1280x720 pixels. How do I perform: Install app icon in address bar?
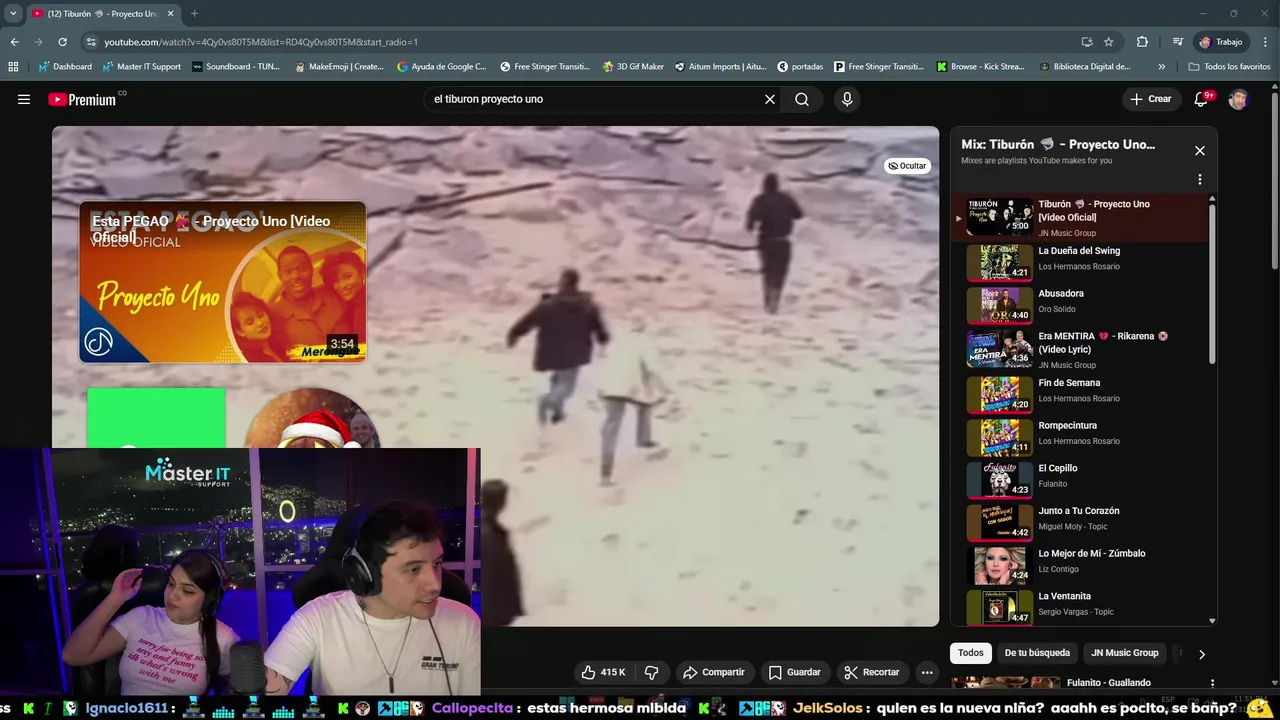(1087, 42)
